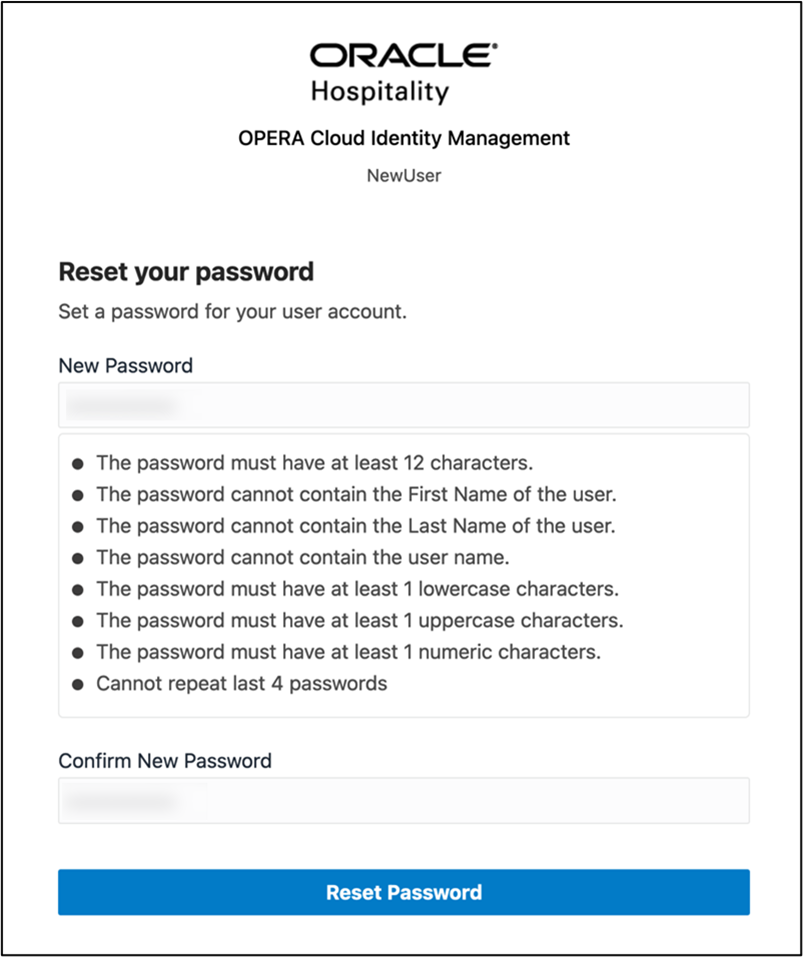Click the bullet next to repeat last 4 passwords rule
This screenshot has height=957, width=803.
point(79,684)
